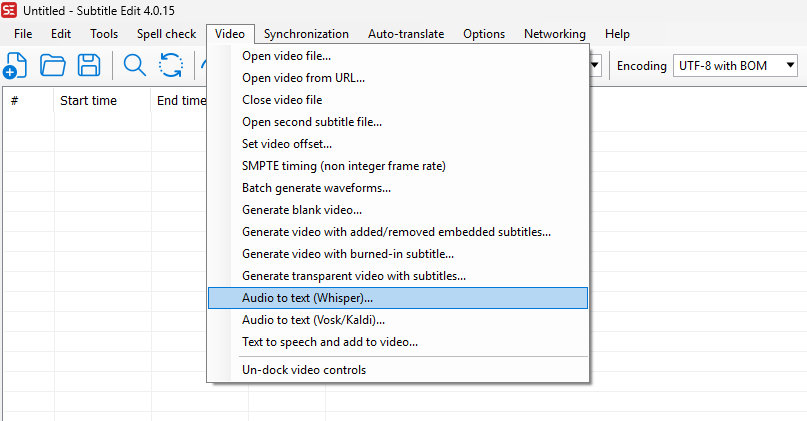Click the Replace circular arrows icon

(171, 66)
